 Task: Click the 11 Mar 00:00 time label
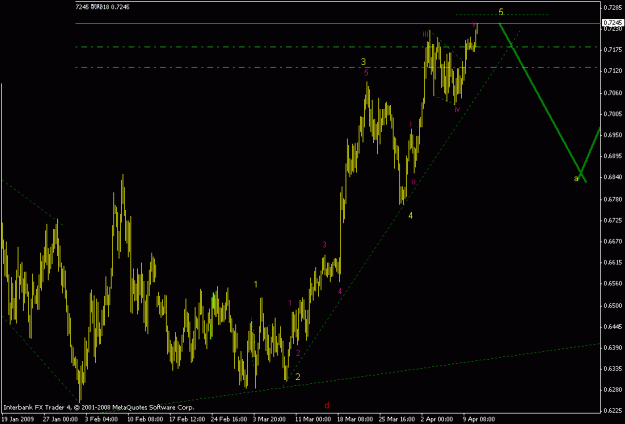pyautogui.click(x=313, y=419)
